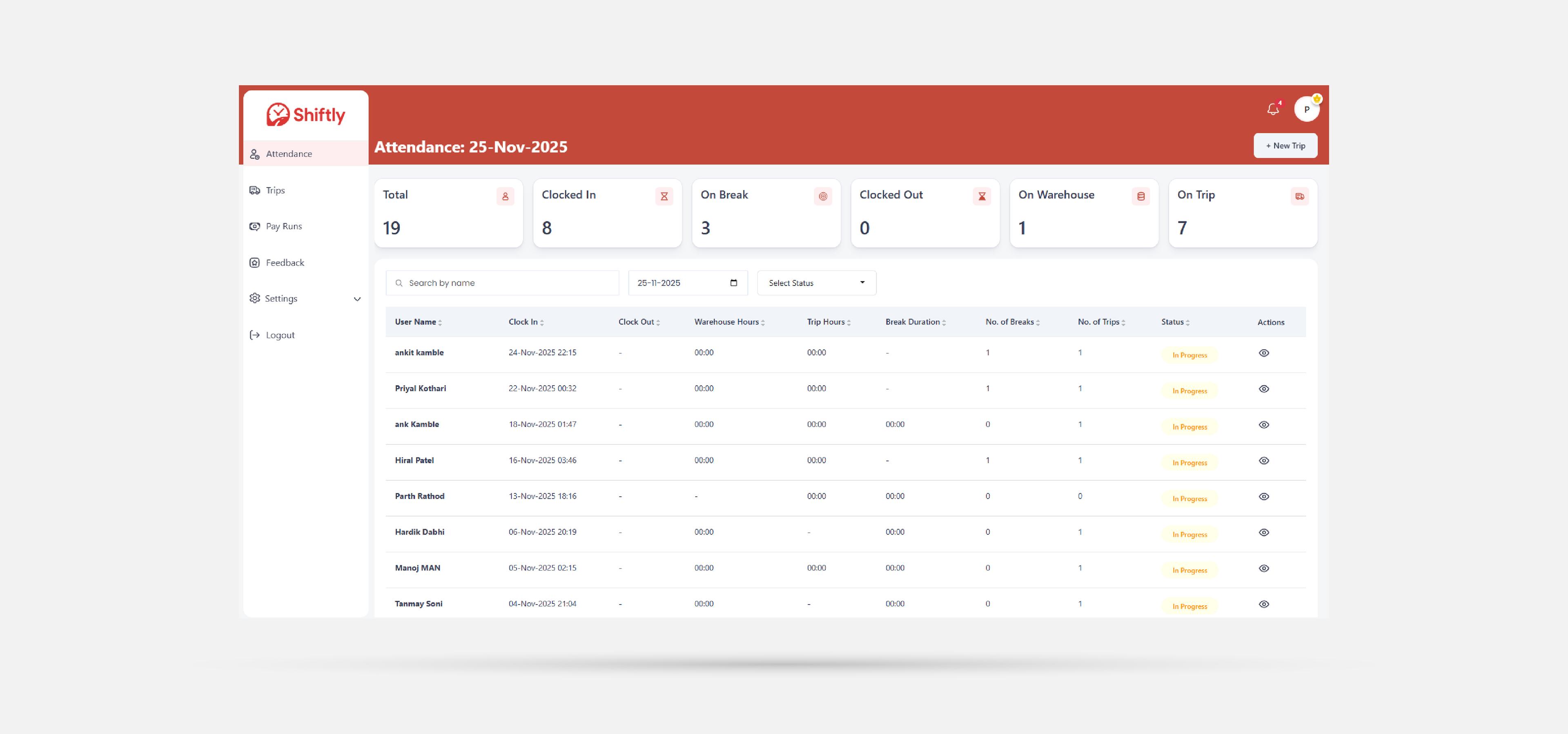Click the On Warehouse card icon

click(1141, 196)
